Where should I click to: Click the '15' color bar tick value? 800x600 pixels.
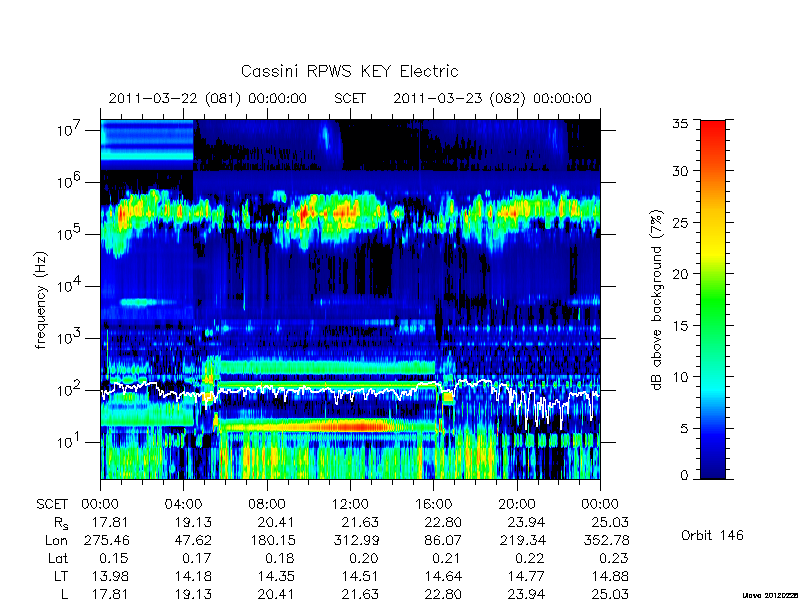[679, 326]
